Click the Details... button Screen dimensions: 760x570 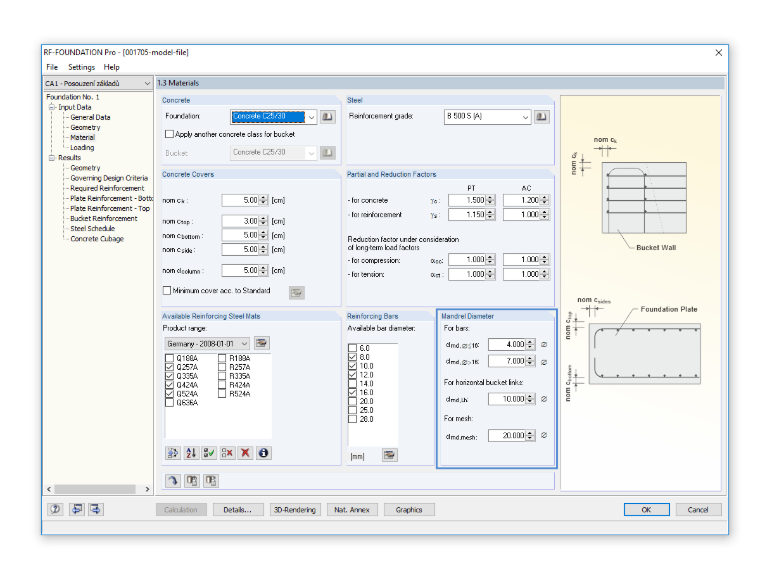coord(238,509)
